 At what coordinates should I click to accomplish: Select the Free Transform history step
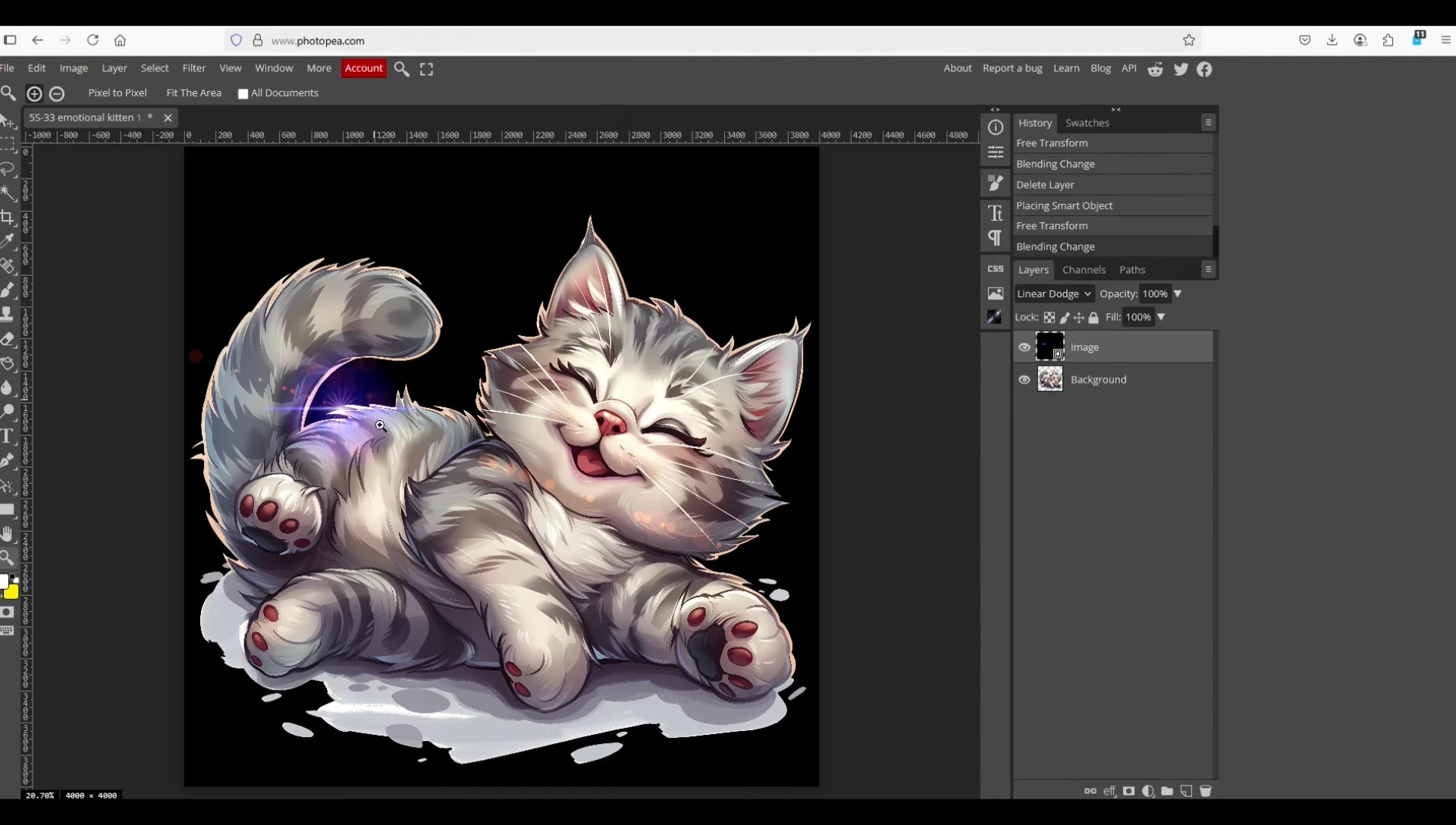coord(1053,143)
